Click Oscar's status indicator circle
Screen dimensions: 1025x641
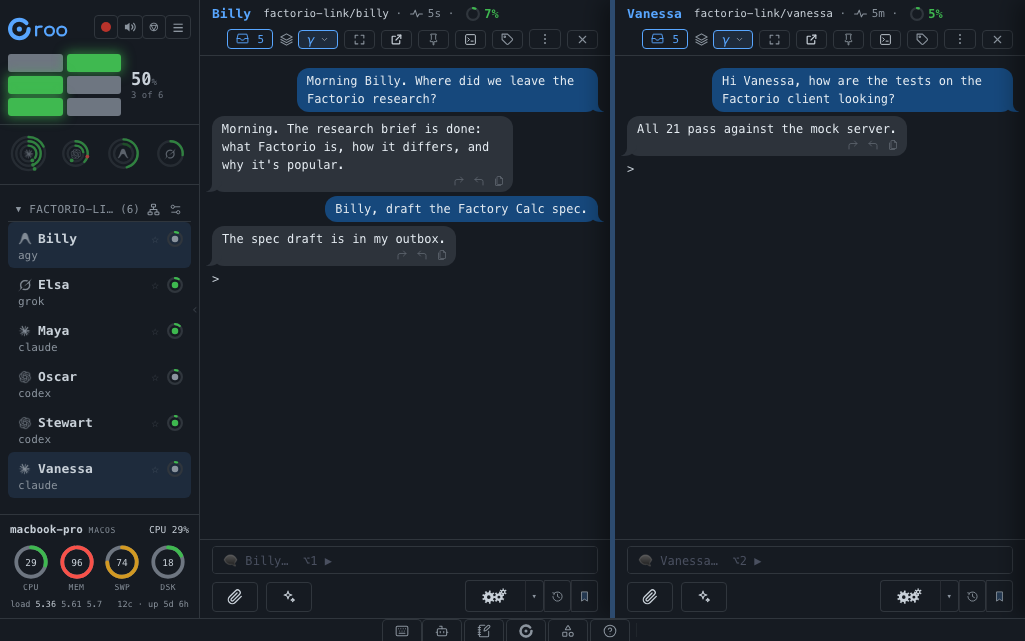pos(175,377)
